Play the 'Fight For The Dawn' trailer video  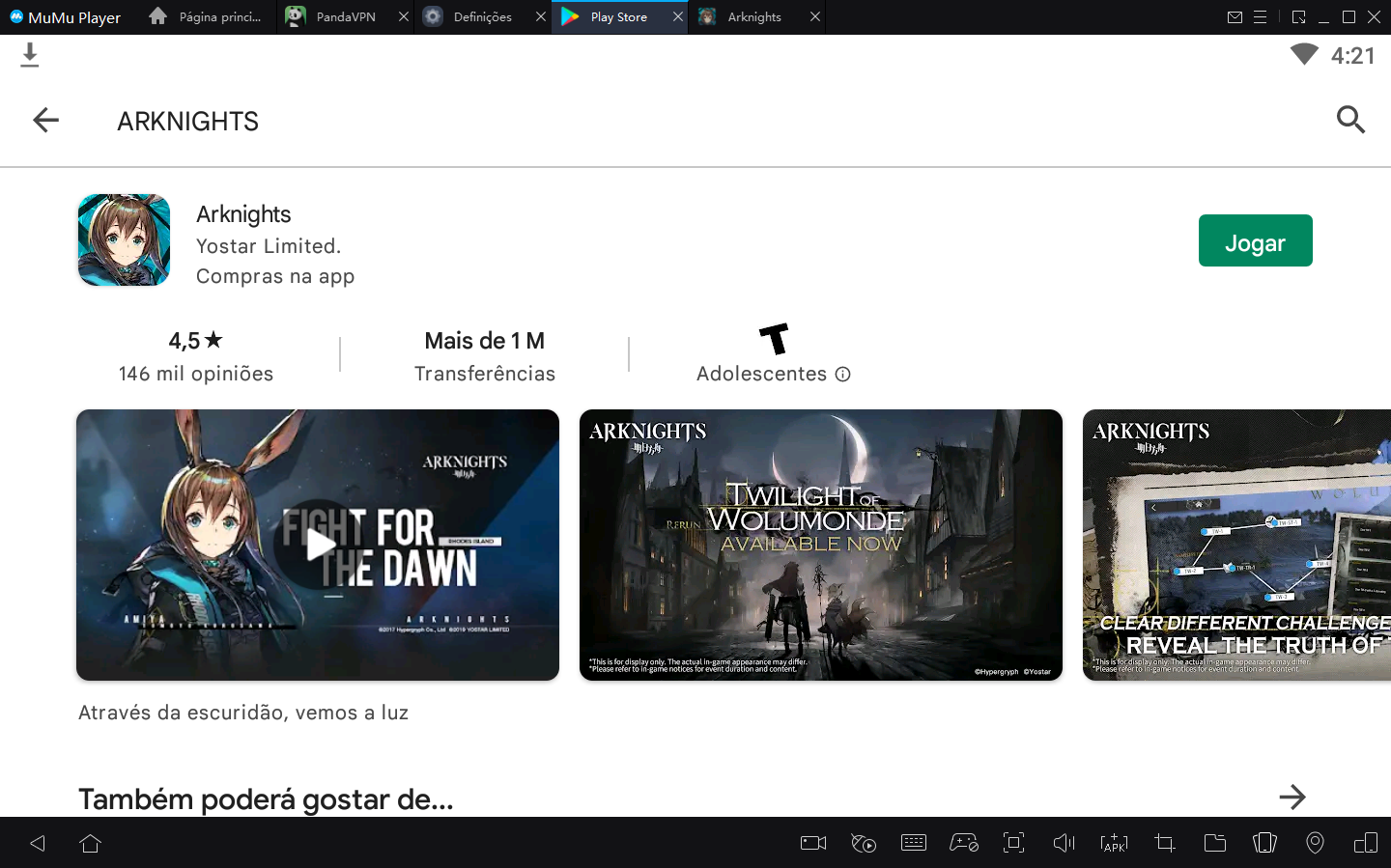coord(318,545)
